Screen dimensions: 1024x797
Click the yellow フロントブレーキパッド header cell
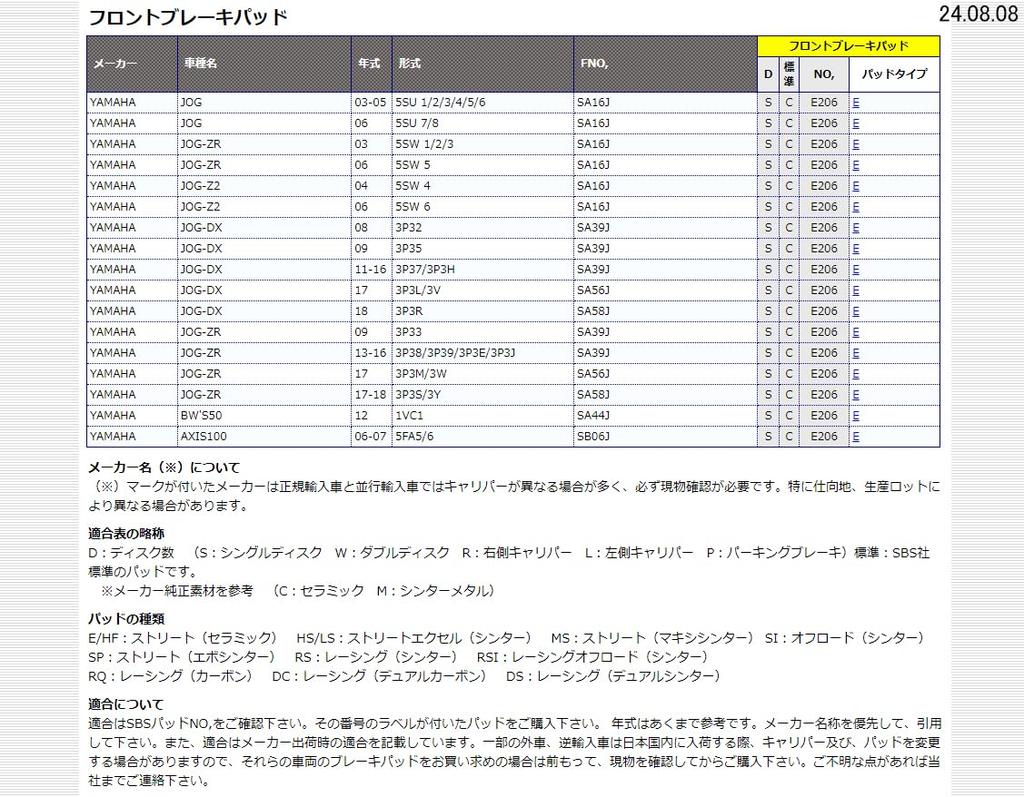(x=848, y=46)
